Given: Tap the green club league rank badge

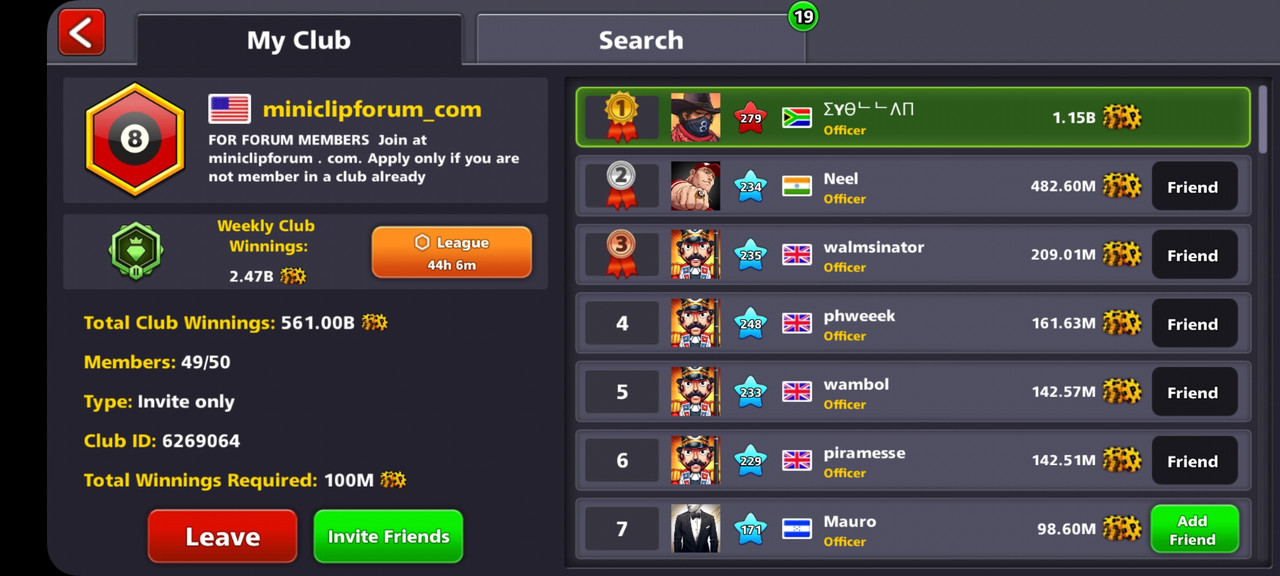Looking at the screenshot, I should tap(136, 251).
